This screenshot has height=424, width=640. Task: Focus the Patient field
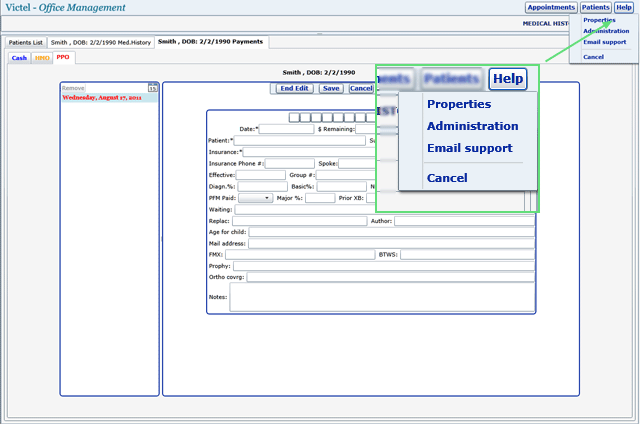[x=300, y=140]
